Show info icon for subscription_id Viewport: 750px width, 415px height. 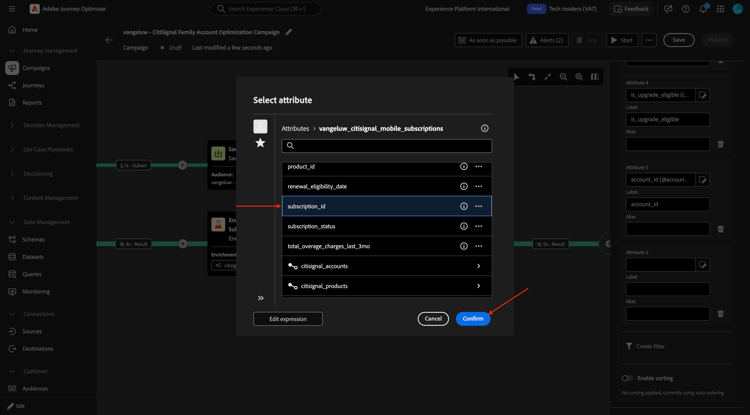click(463, 206)
